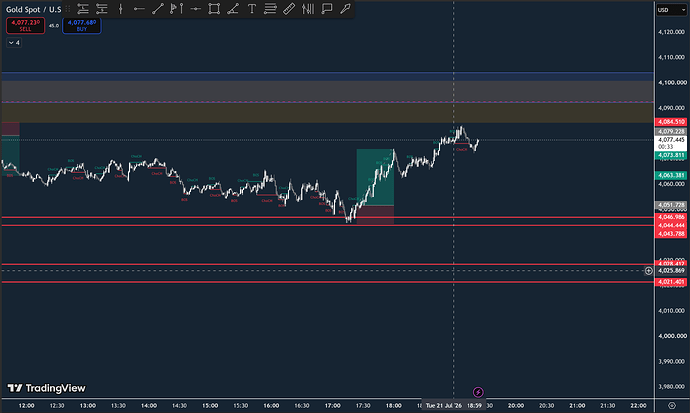Click the 21:00 time axis label
The image size is (690, 413).
[x=577, y=406]
